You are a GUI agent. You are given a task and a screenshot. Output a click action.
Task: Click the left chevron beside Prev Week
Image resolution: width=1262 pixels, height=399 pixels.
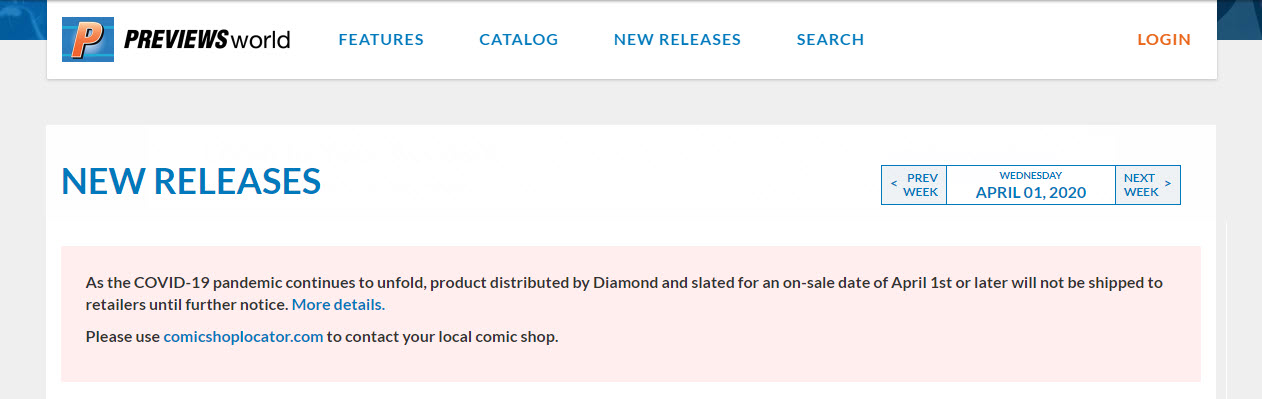coord(893,185)
